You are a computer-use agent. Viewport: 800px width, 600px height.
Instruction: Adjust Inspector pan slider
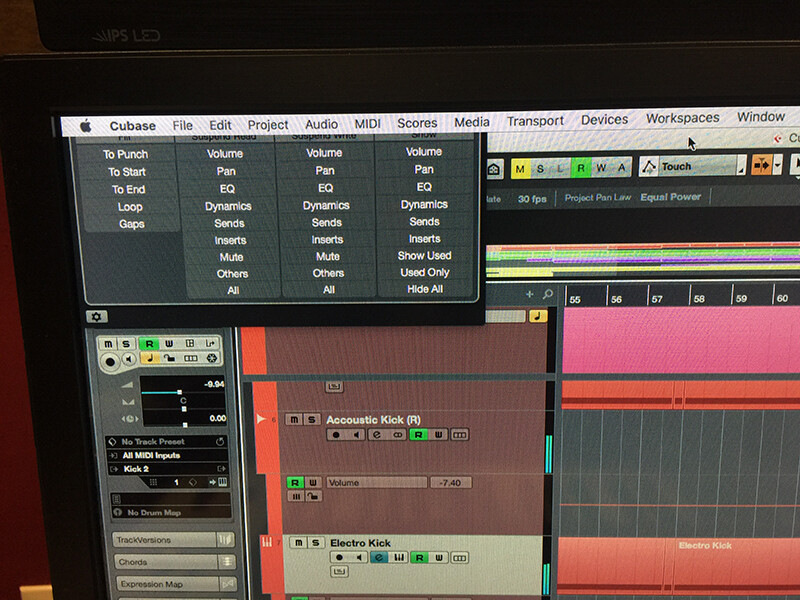pyautogui.click(x=184, y=409)
